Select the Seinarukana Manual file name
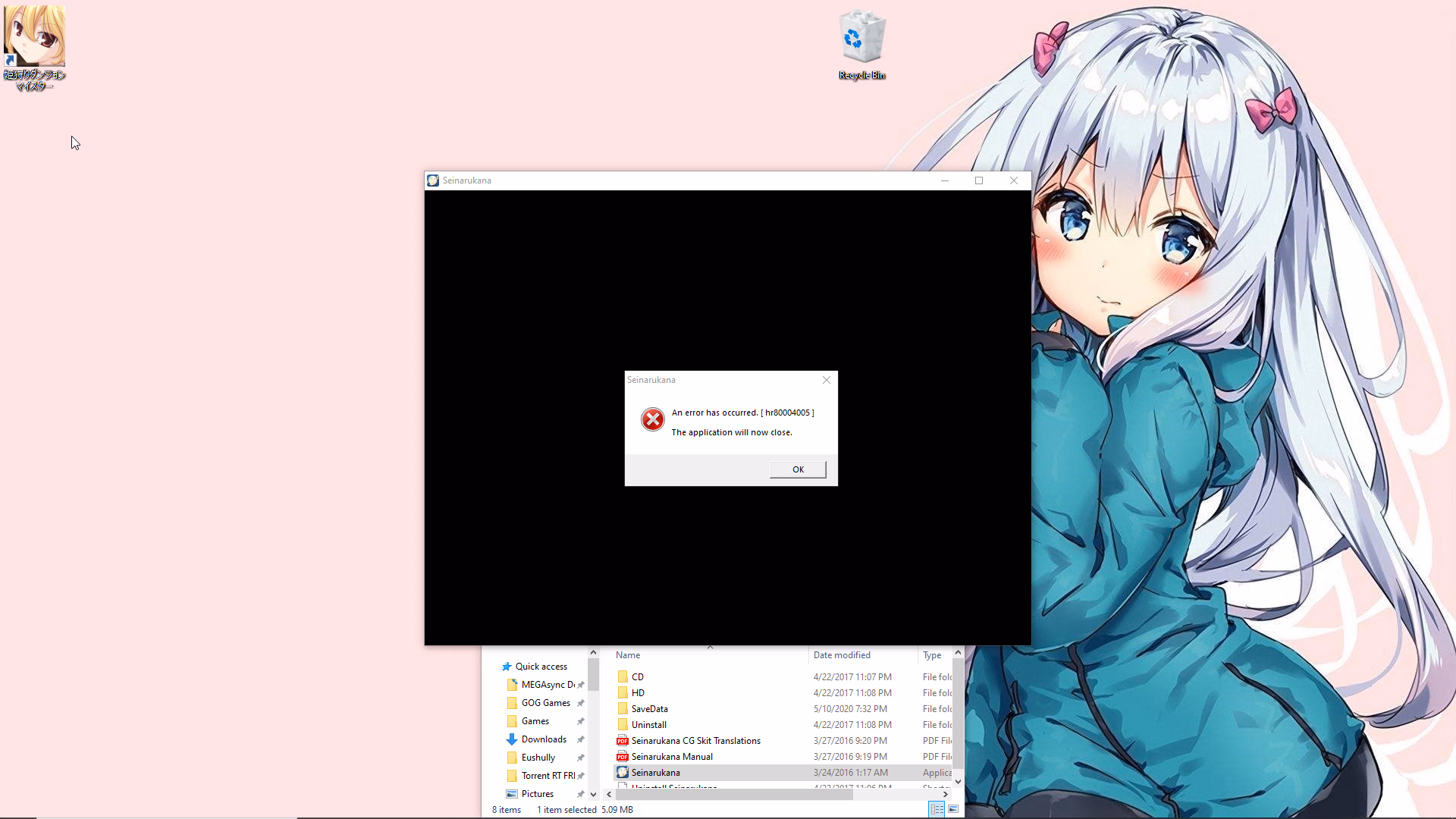Image resolution: width=1456 pixels, height=819 pixels. pyautogui.click(x=672, y=757)
